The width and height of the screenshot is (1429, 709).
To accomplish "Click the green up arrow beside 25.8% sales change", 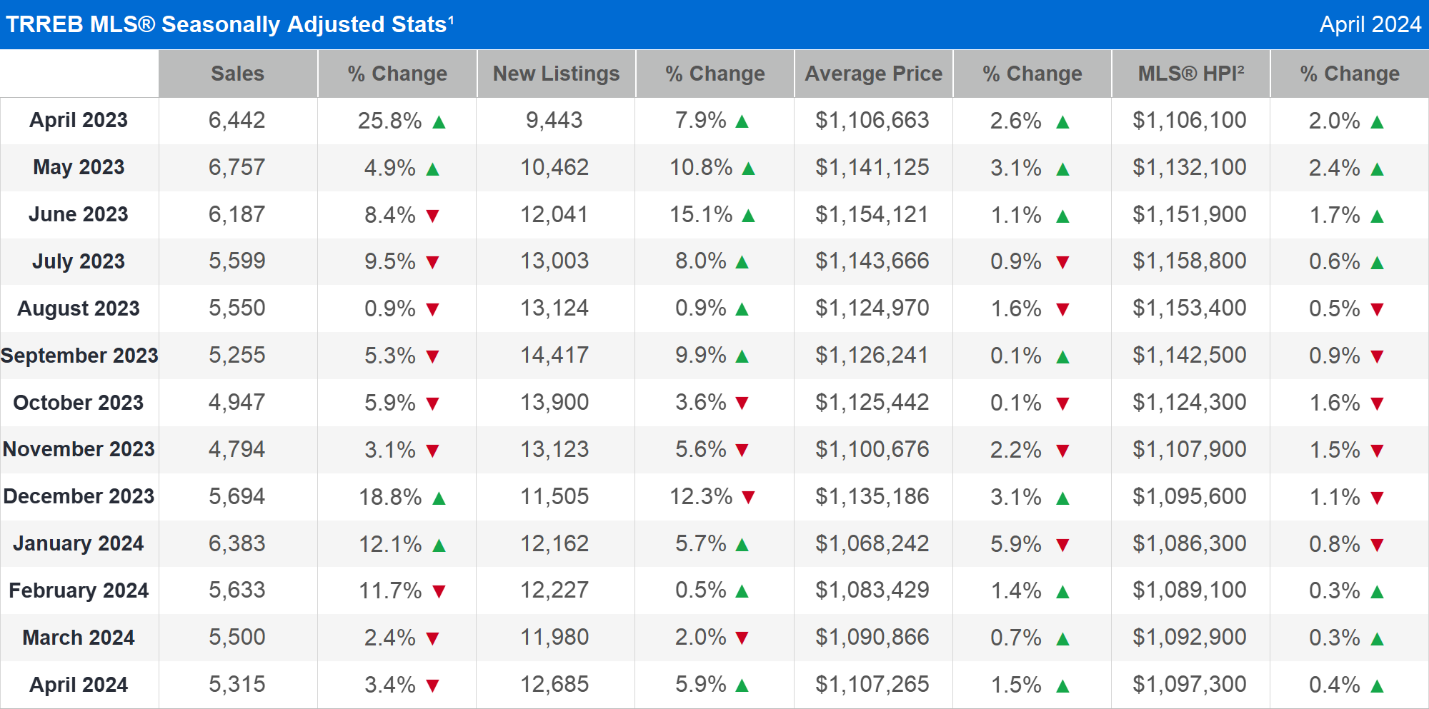I will tap(439, 122).
